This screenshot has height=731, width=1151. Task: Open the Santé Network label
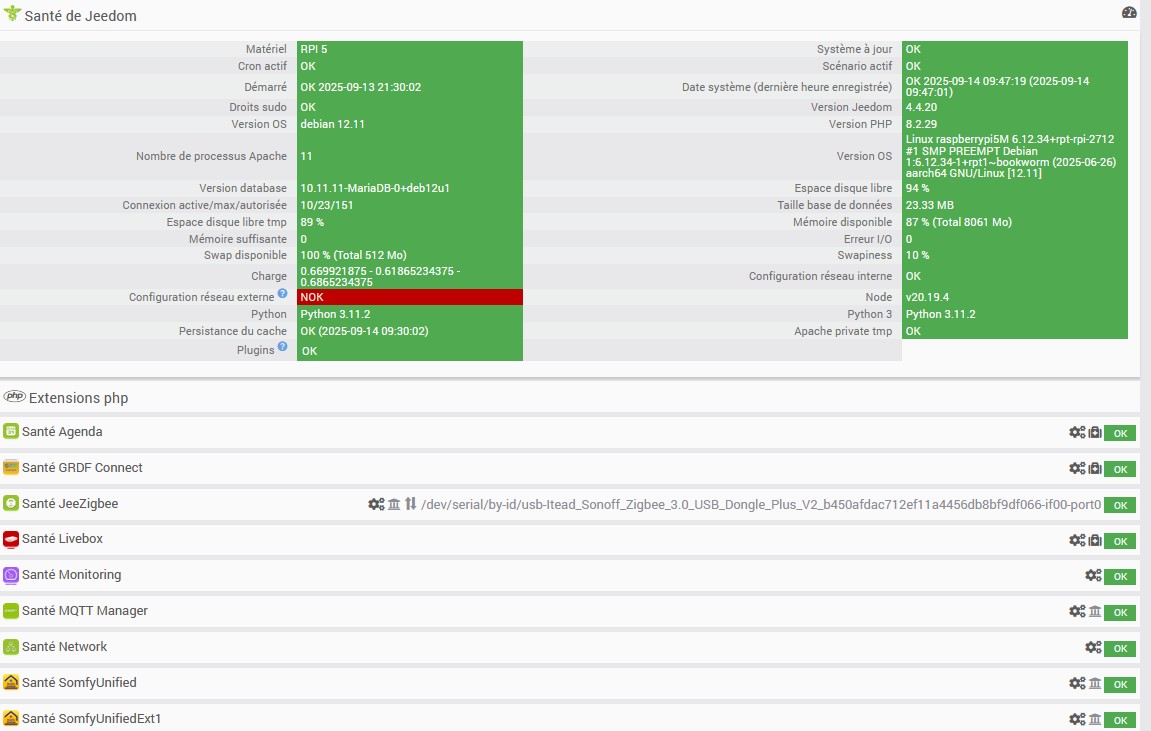(x=65, y=647)
